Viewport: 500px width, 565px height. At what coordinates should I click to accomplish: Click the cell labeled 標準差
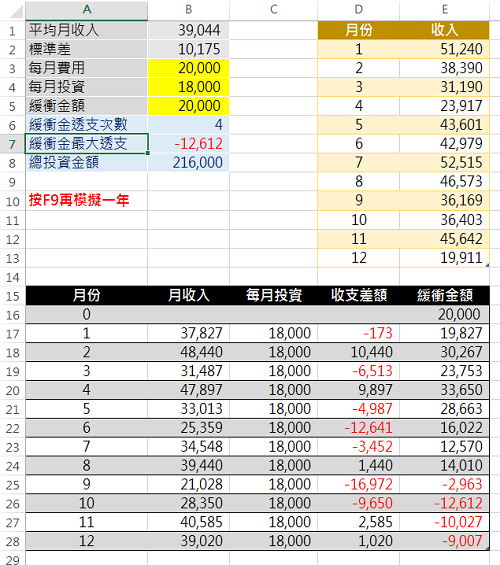click(86, 49)
